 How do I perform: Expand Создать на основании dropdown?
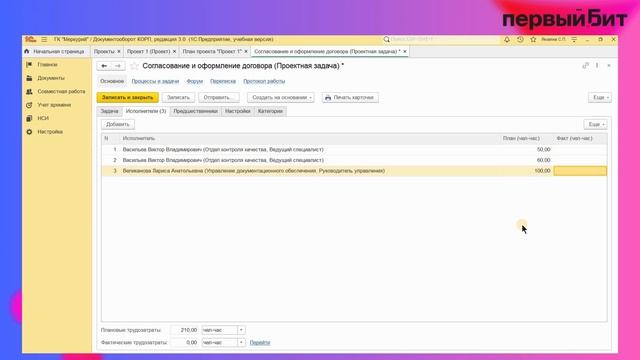click(281, 98)
